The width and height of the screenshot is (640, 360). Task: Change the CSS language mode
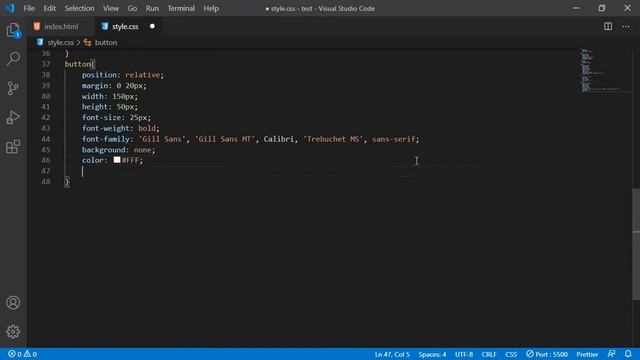click(x=511, y=354)
